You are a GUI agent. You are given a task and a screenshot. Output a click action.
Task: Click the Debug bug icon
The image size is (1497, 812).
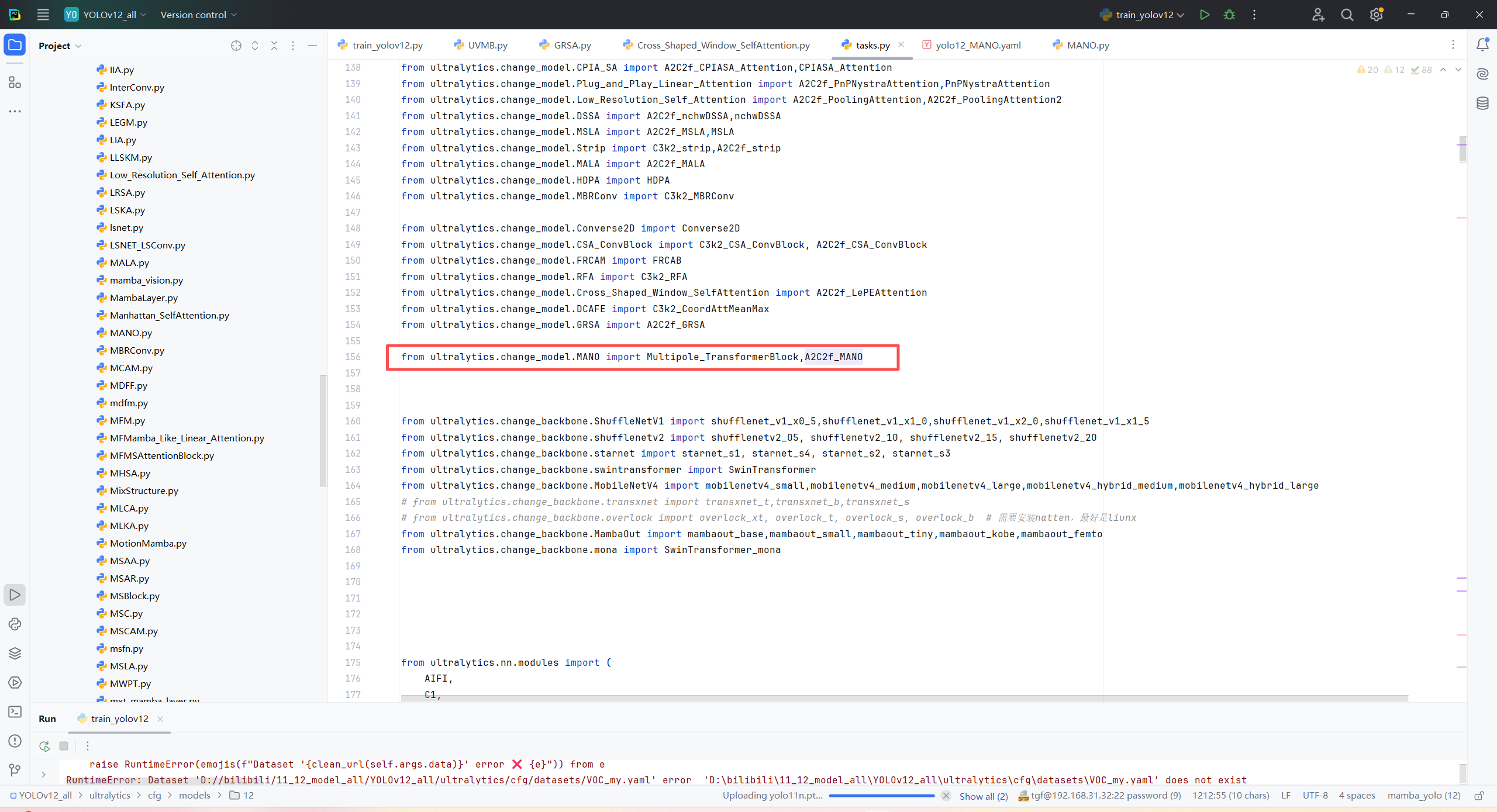tap(1229, 15)
